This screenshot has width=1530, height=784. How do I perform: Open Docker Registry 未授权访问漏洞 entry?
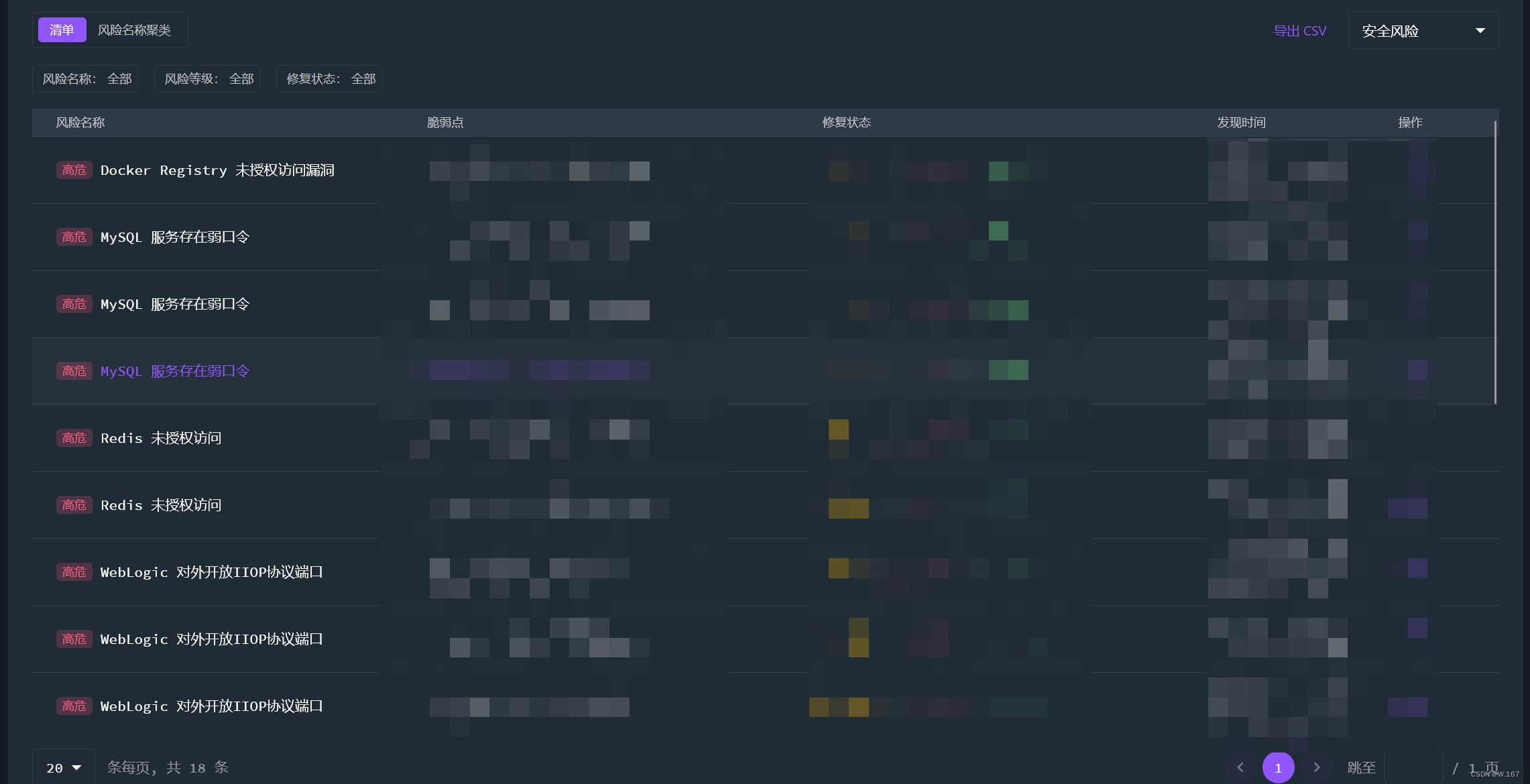tap(217, 170)
